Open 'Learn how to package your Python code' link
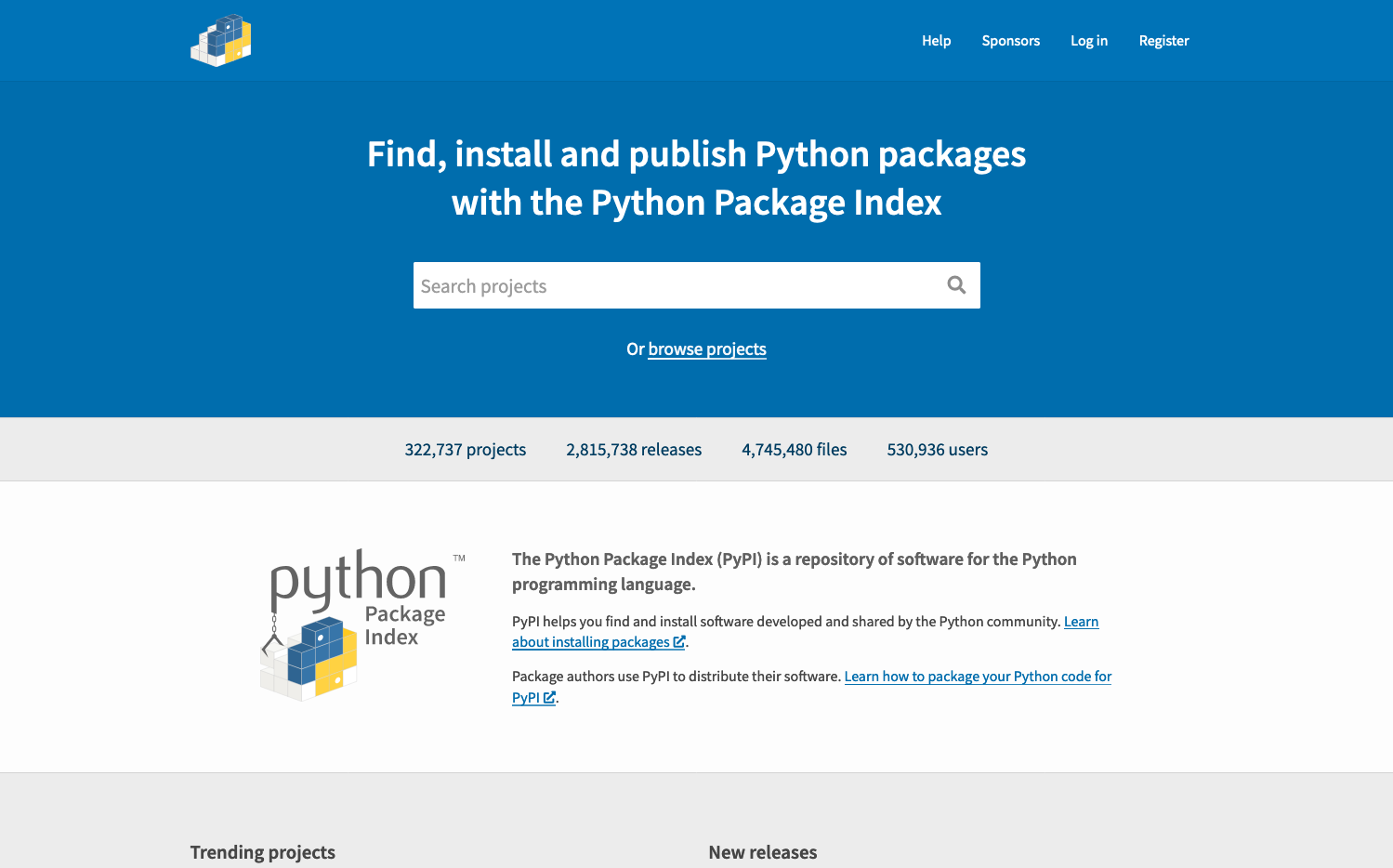Screen dimensions: 1393x868 pyautogui.click(x=977, y=677)
